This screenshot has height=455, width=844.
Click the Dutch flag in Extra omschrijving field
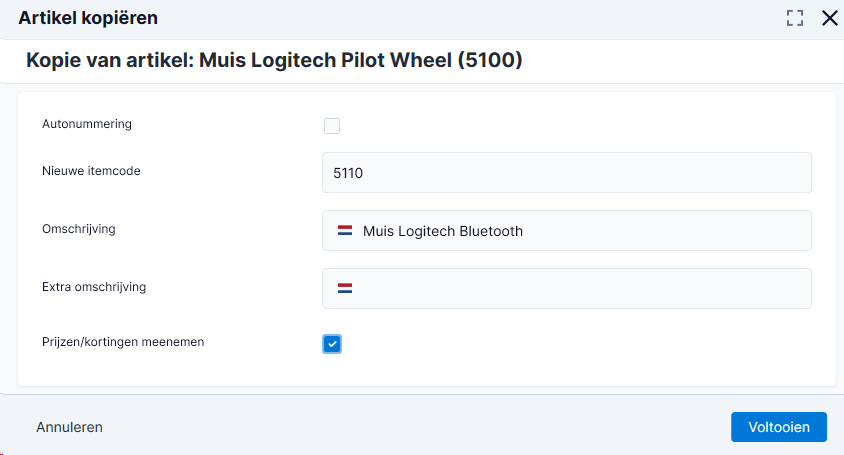pos(345,289)
